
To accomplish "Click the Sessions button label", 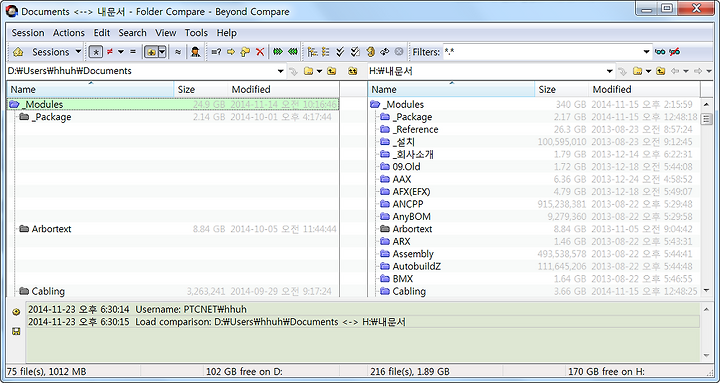I will coord(51,52).
